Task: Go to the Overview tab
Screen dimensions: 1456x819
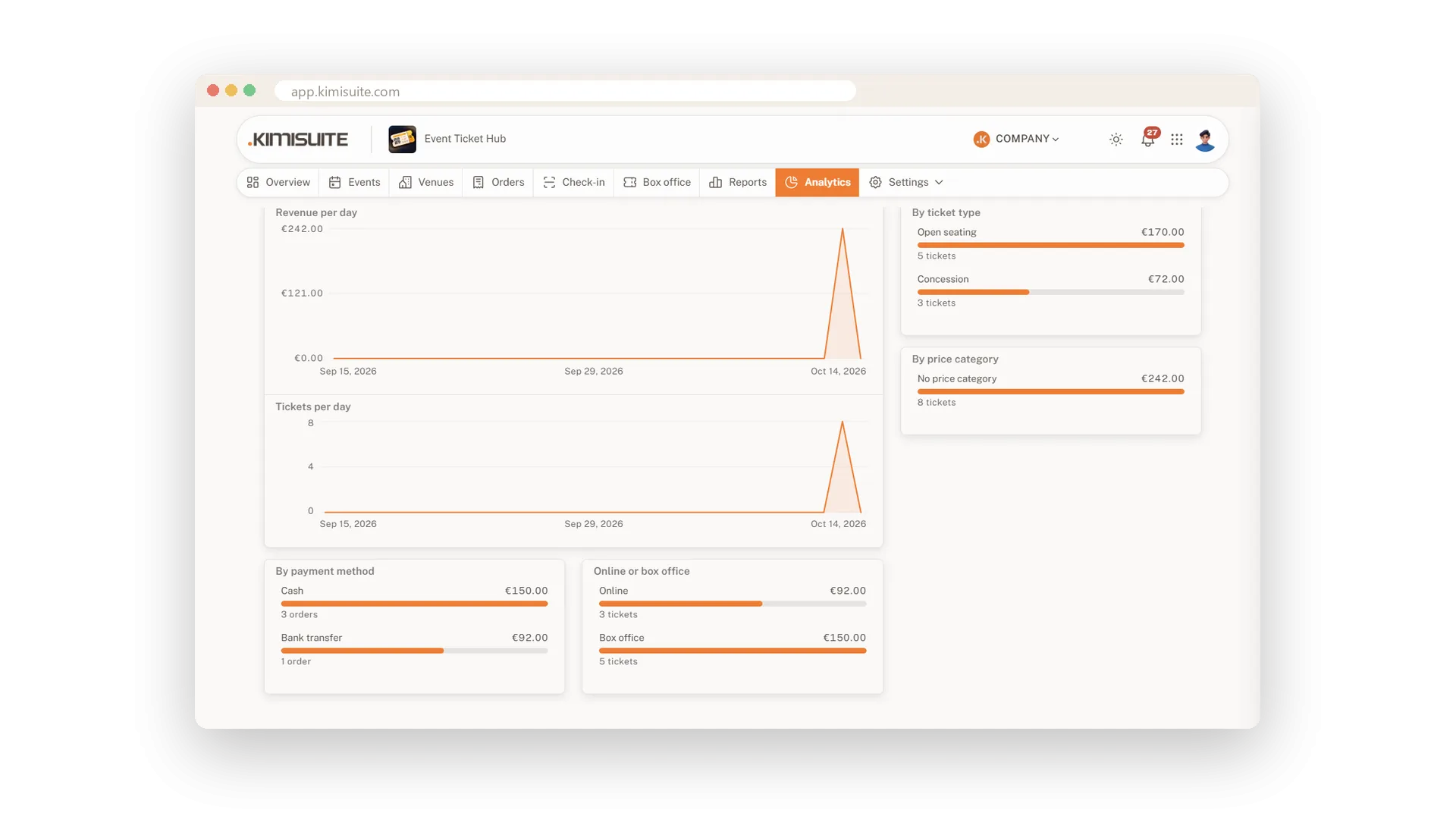Action: point(278,183)
